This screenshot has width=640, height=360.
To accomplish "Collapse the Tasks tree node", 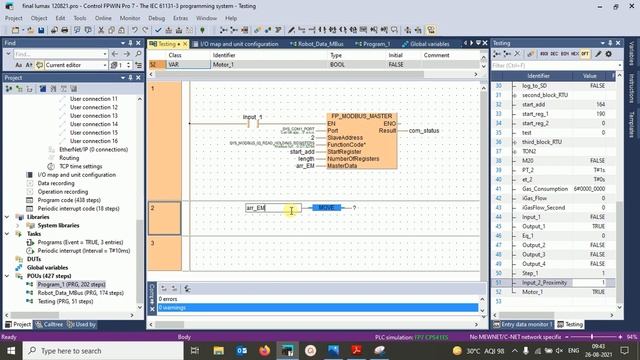I will pyautogui.click(x=7, y=234).
